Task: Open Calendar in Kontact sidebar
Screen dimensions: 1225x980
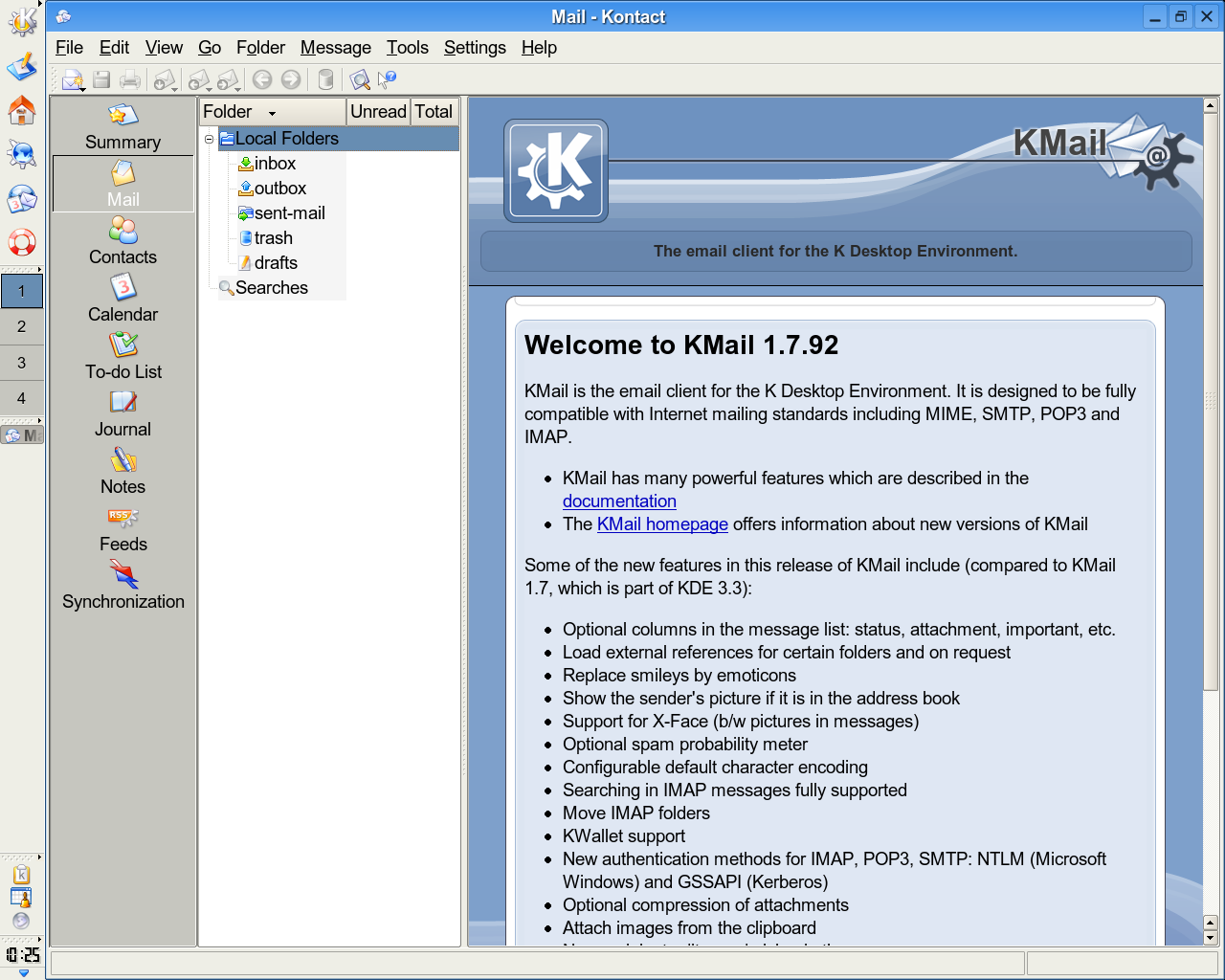Action: pos(122,299)
